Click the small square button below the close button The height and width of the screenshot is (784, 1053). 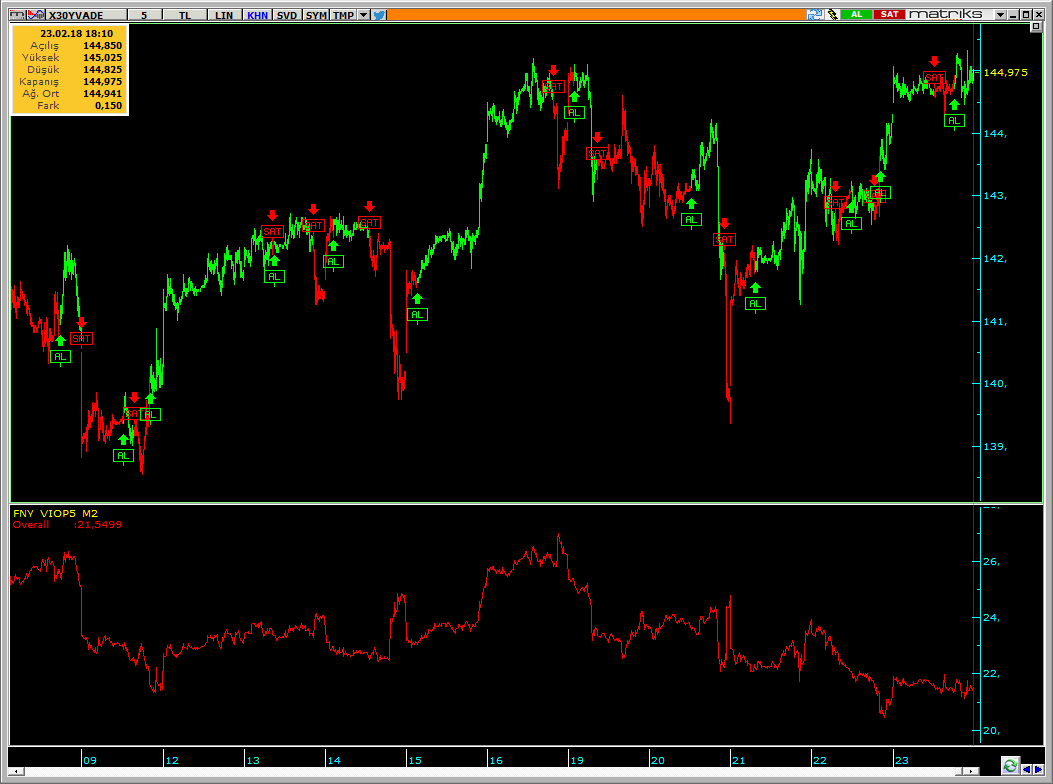(x=1036, y=26)
